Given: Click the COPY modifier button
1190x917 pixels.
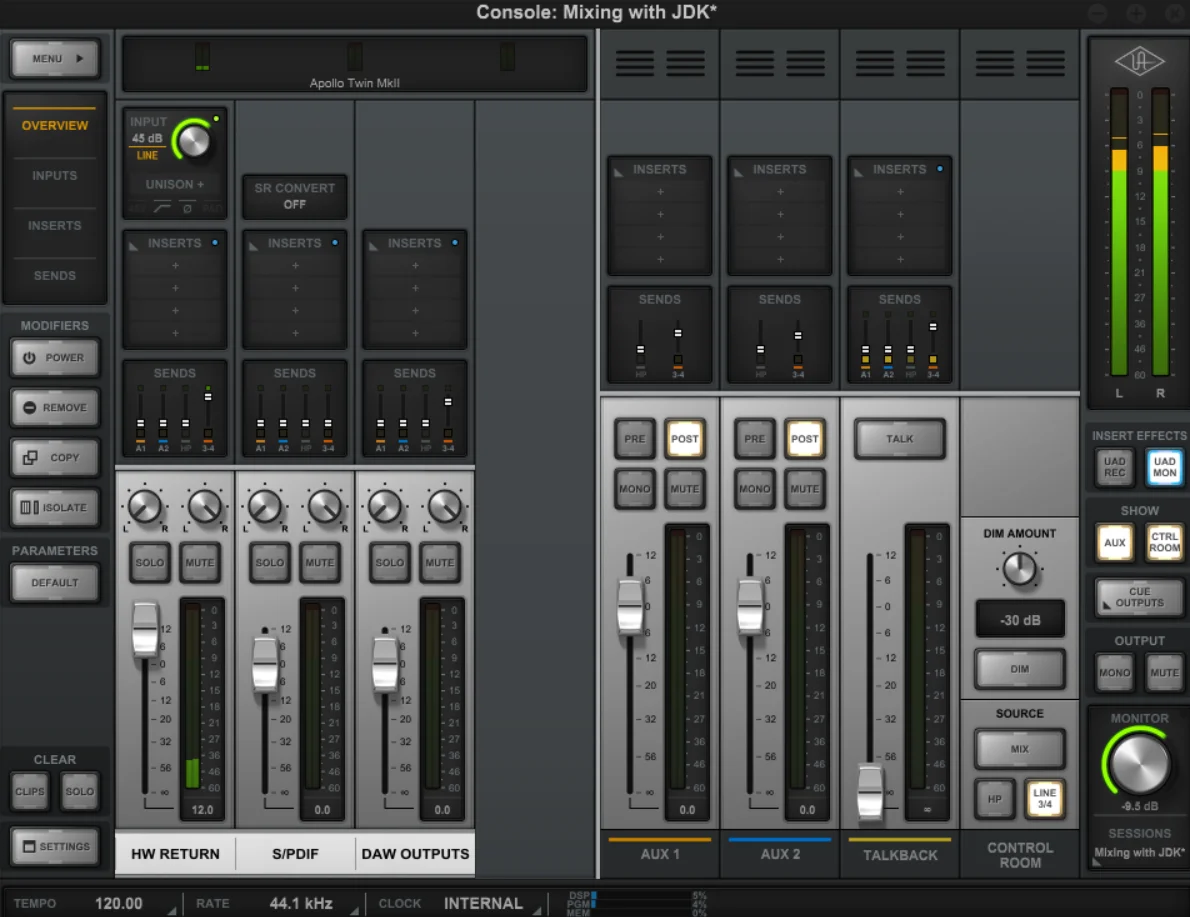Looking at the screenshot, I should click(x=55, y=458).
